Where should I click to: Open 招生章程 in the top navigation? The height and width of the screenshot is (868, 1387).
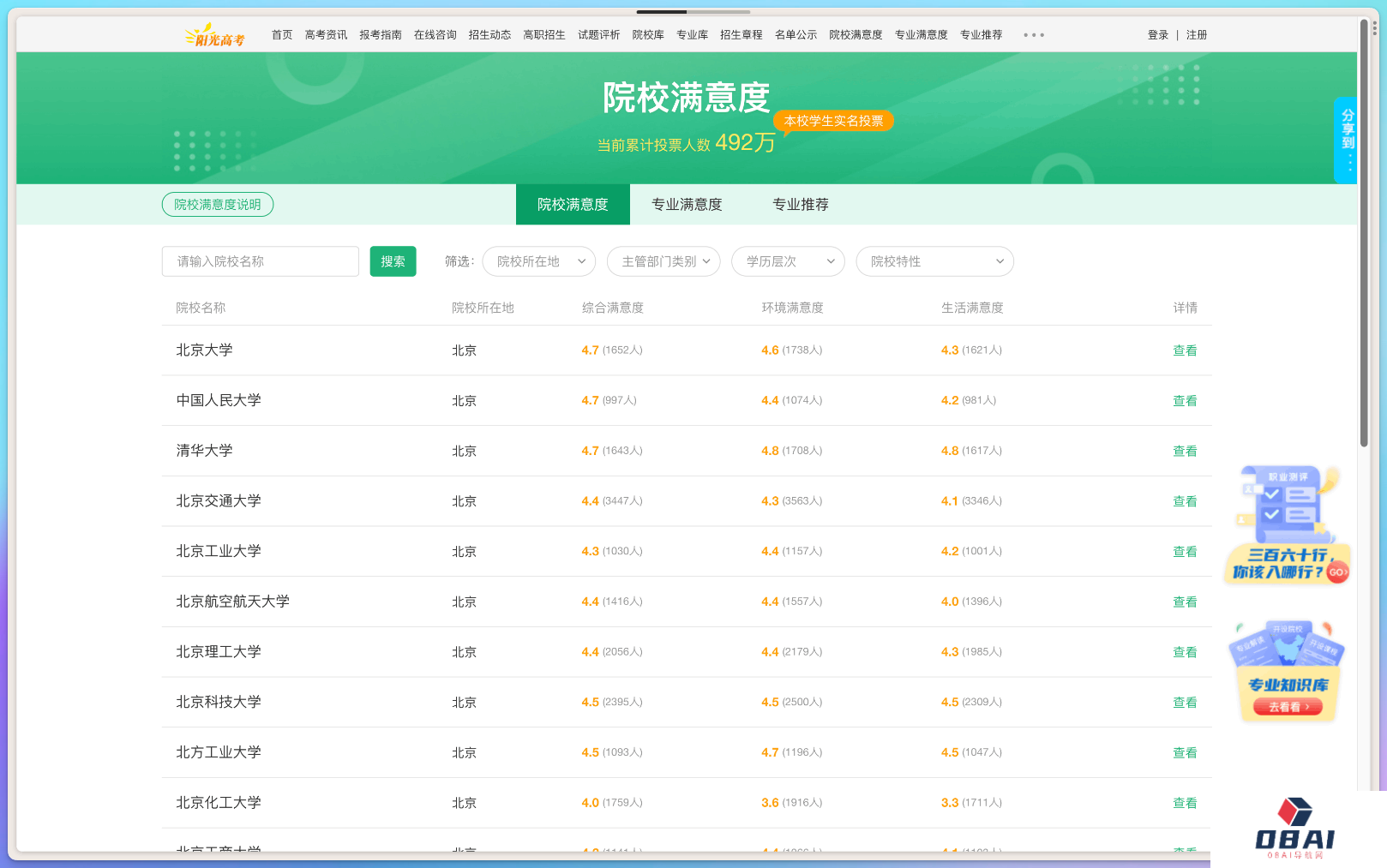(742, 35)
